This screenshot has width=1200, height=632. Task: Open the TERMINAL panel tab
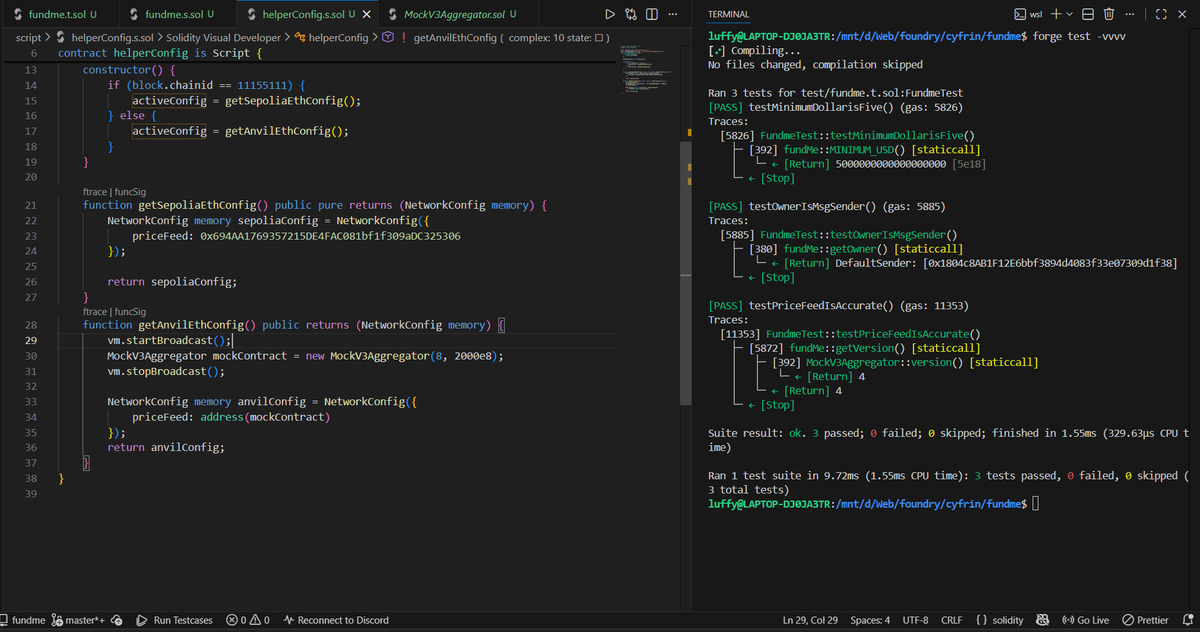tap(728, 14)
